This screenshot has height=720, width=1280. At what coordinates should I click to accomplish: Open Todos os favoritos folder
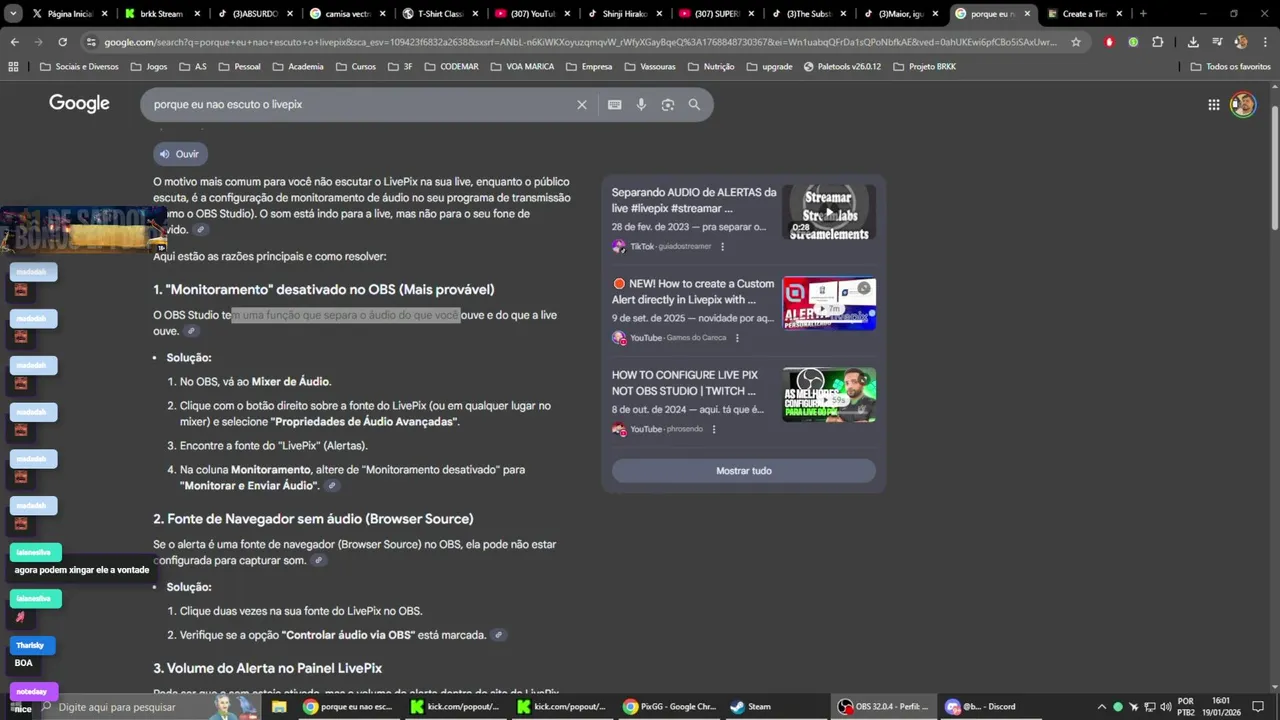tap(1231, 67)
